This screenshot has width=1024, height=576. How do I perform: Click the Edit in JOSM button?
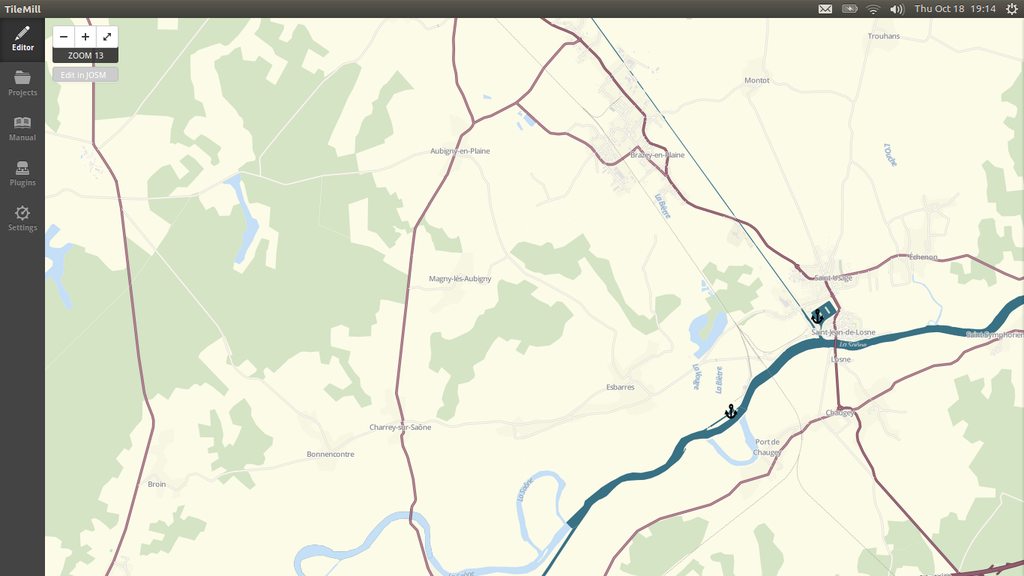point(85,74)
